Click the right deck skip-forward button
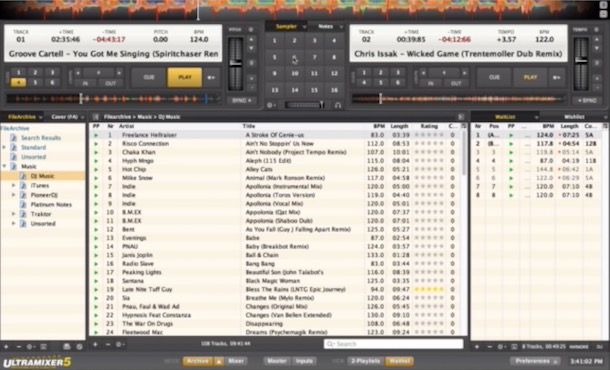Screen dimensions: 610x370 click(x=557, y=77)
